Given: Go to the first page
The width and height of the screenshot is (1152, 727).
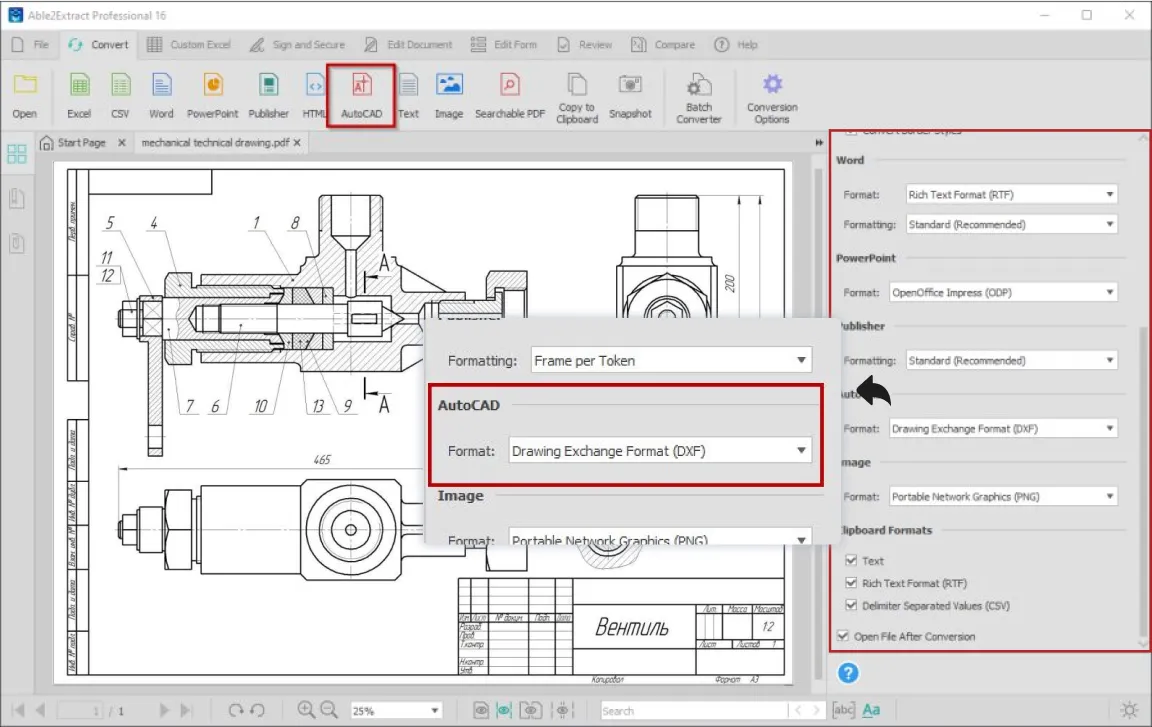Looking at the screenshot, I should [18, 710].
